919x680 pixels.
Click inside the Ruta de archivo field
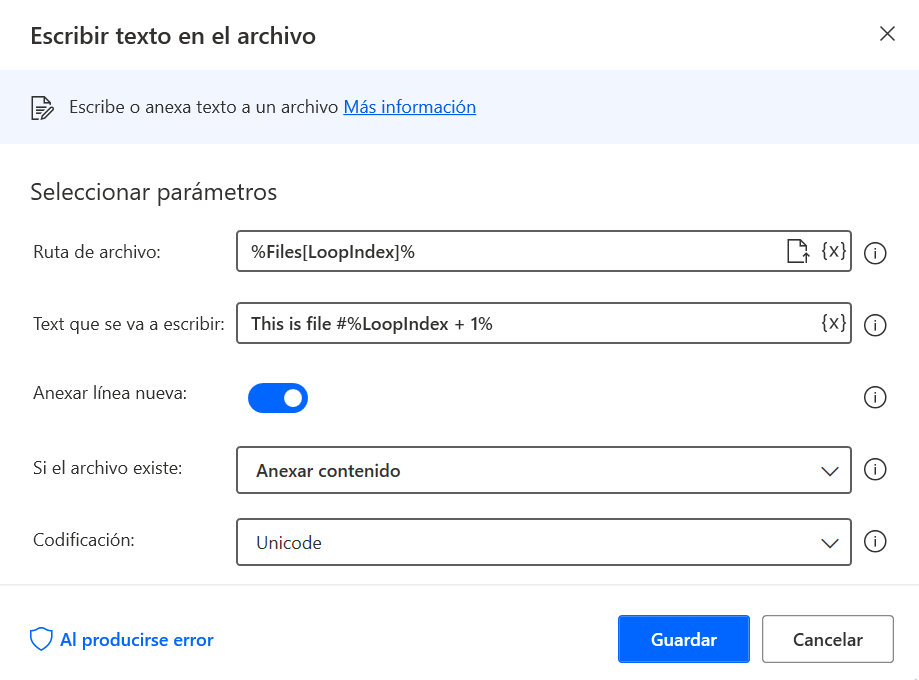[x=500, y=252]
